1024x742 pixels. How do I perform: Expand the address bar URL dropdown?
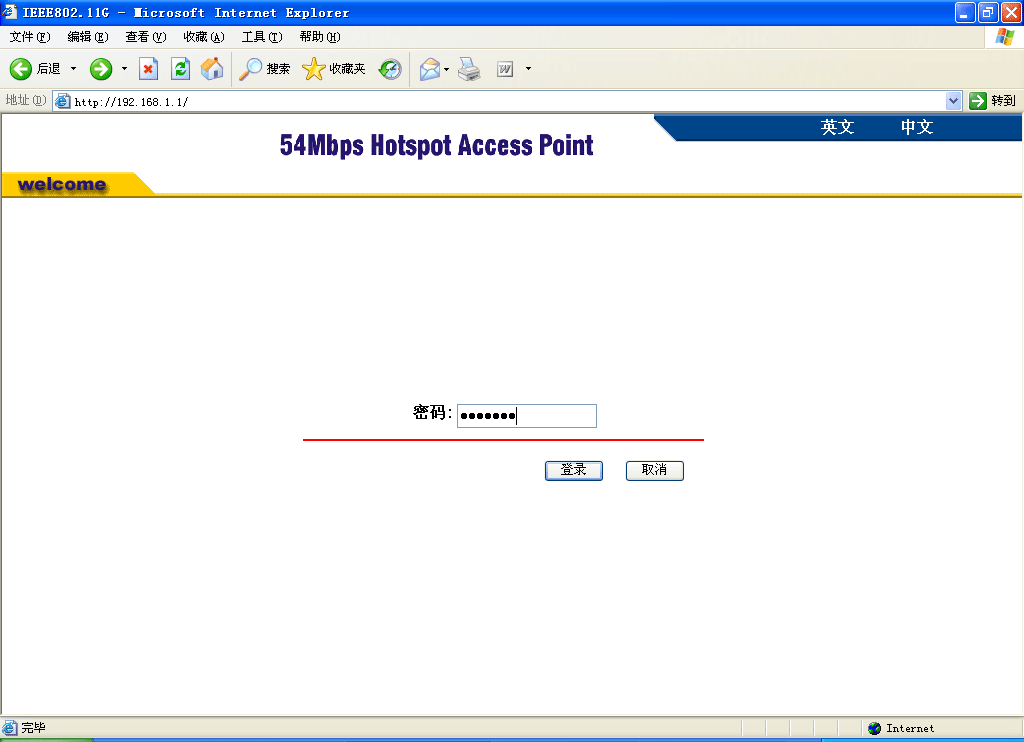tap(953, 101)
